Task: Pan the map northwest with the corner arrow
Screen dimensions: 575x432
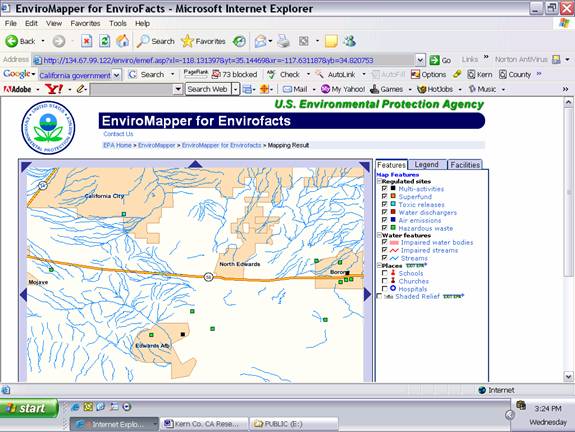Action: (x=25, y=166)
